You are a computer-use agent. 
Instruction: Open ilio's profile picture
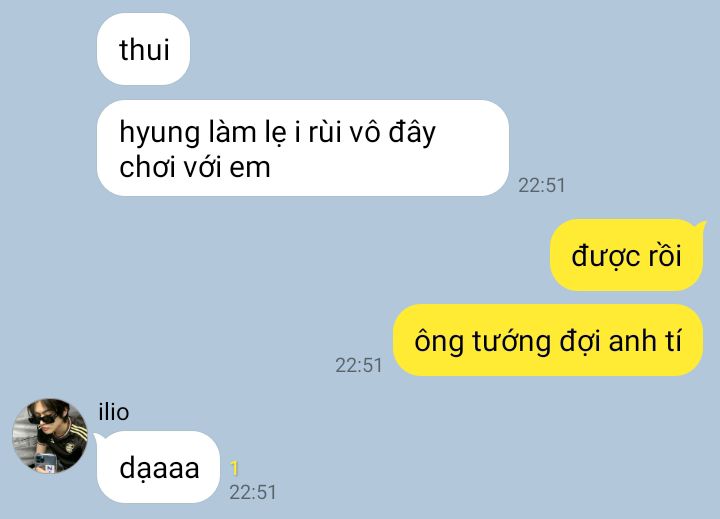pos(50,436)
